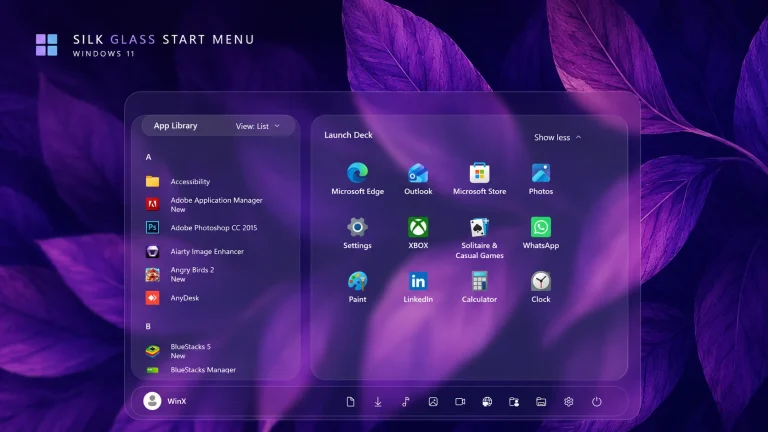Click the Network globe icon
The width and height of the screenshot is (768, 432).
[487, 402]
